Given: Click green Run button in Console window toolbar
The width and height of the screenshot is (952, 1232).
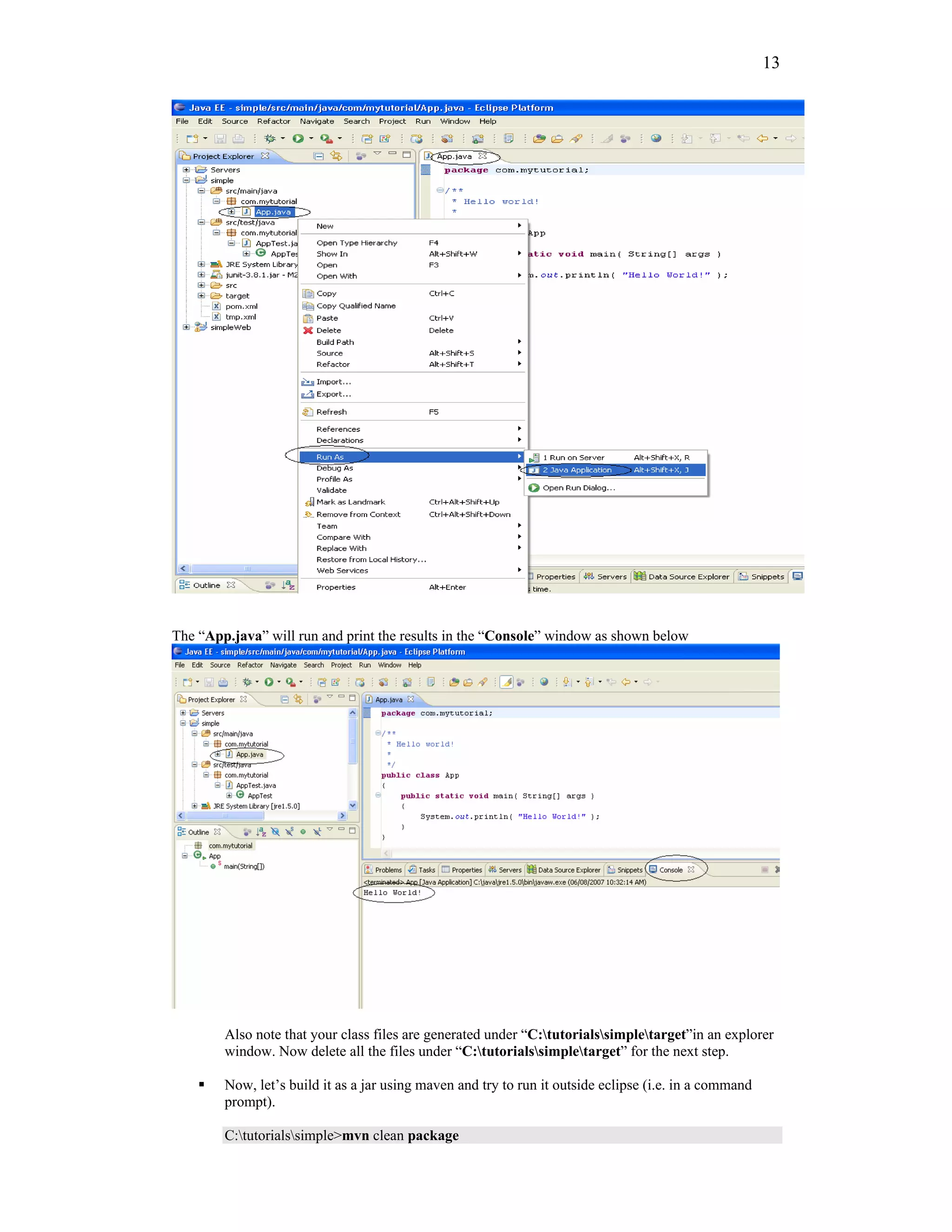Looking at the screenshot, I should pos(269,682).
